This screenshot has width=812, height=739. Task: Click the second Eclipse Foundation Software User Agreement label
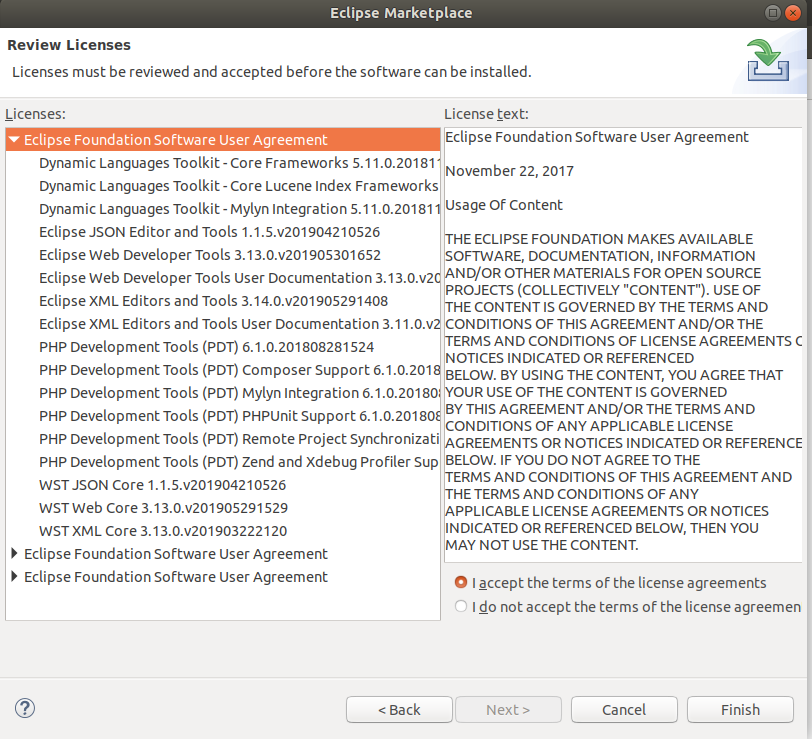[x=176, y=554]
